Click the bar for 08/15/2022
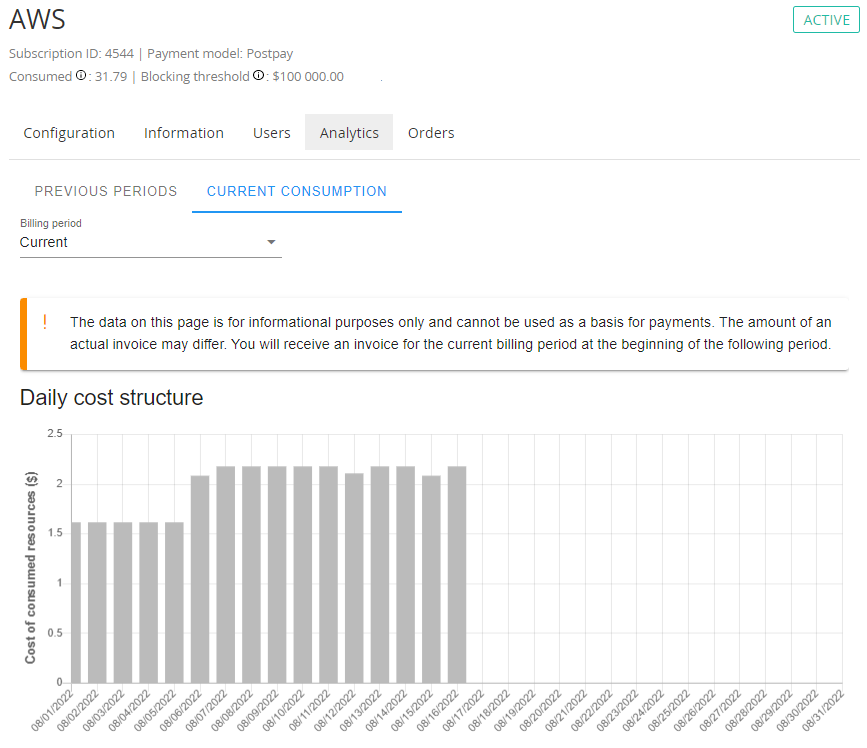867x748 pixels. 431,579
